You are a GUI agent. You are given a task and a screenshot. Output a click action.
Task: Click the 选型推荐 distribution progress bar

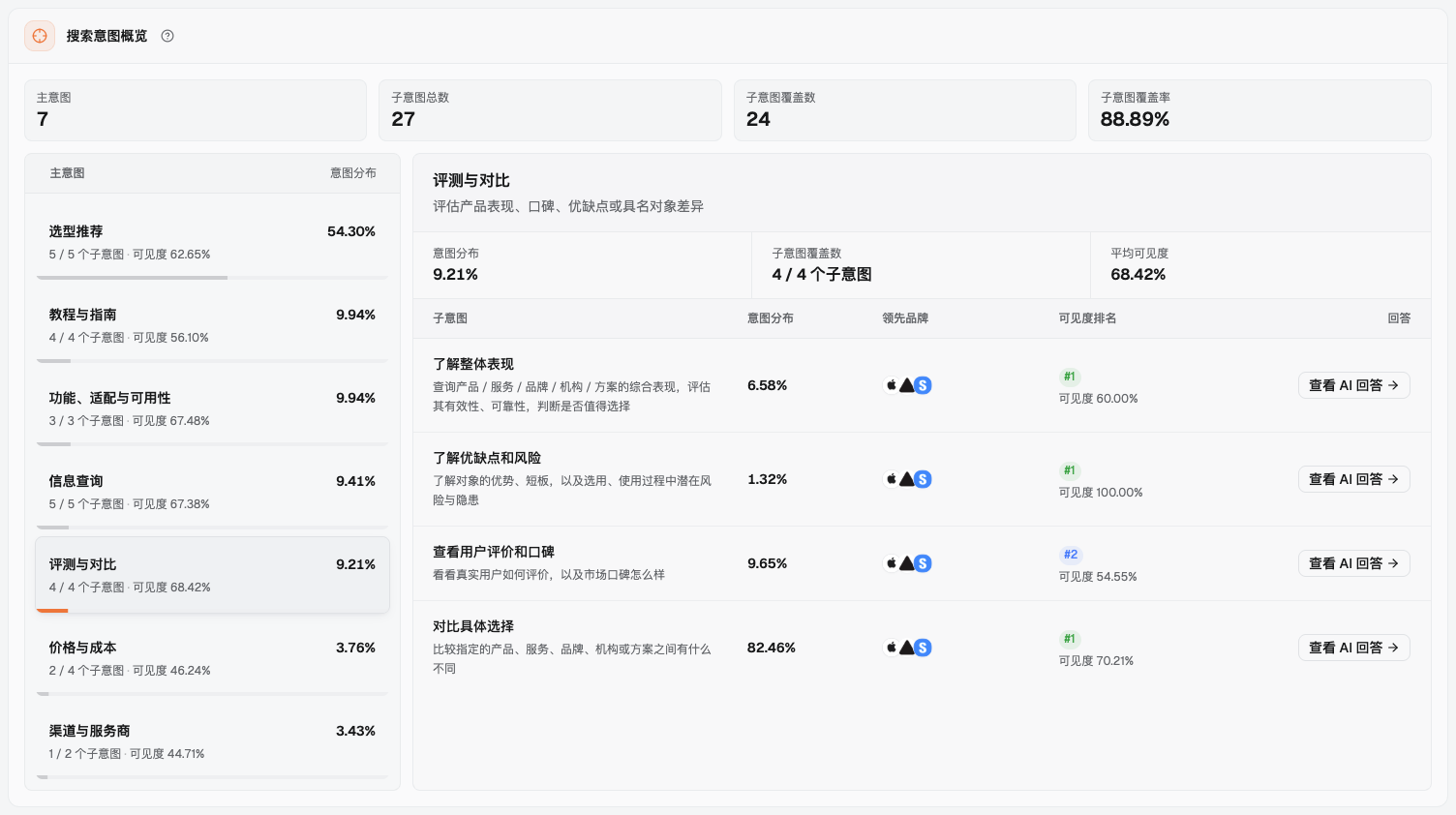pos(212,278)
